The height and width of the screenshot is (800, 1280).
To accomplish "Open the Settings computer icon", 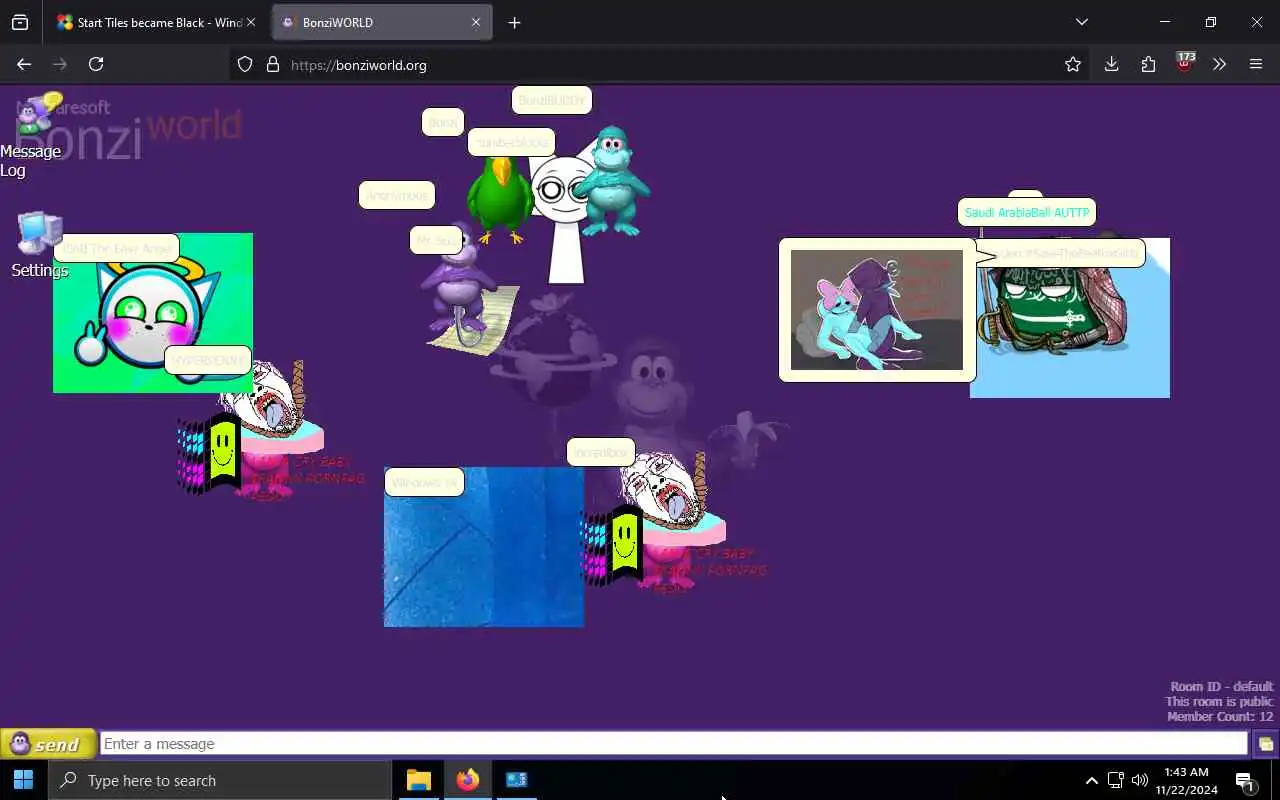I will 40,244.
